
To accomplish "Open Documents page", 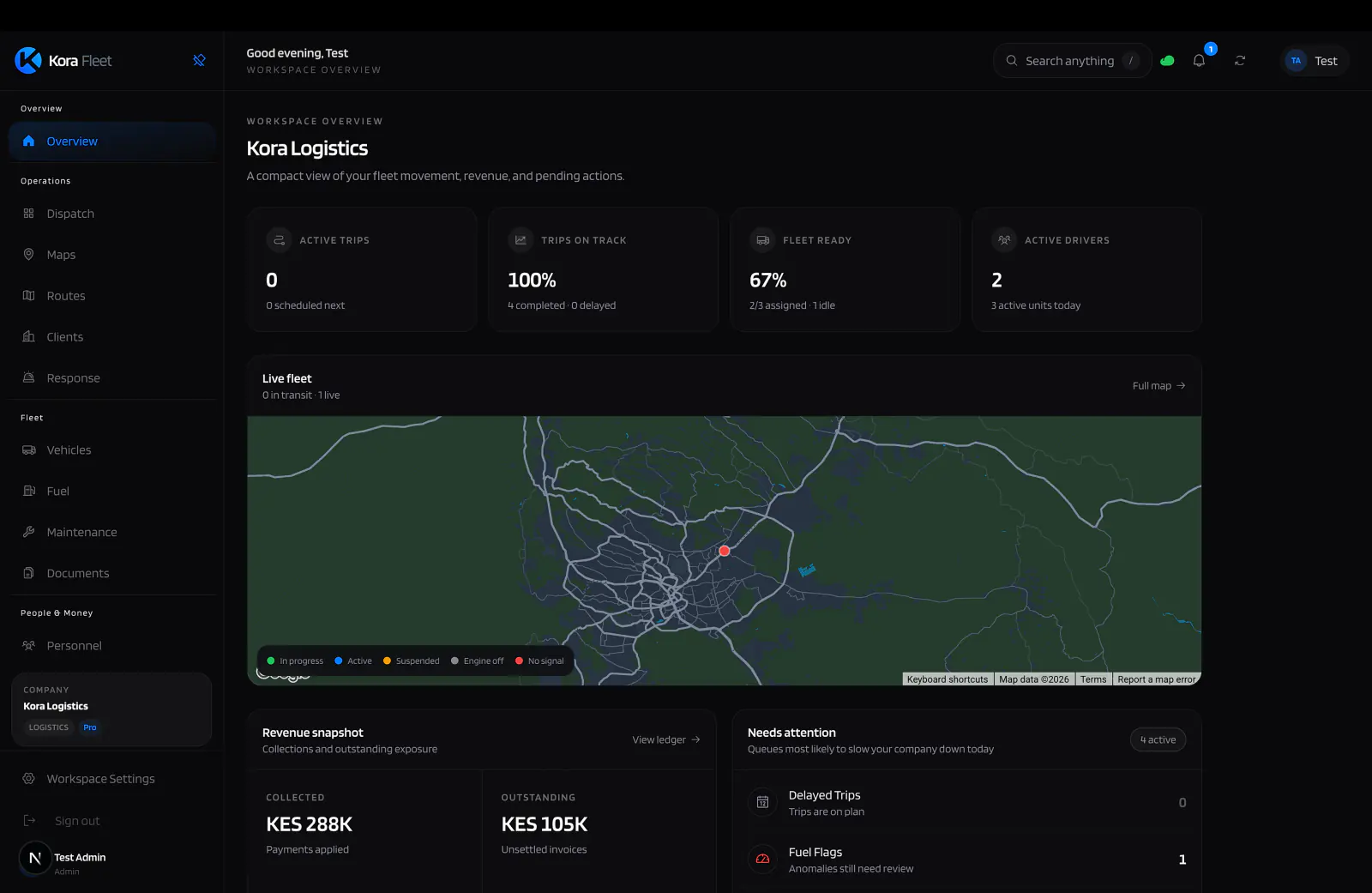I will pos(112,574).
